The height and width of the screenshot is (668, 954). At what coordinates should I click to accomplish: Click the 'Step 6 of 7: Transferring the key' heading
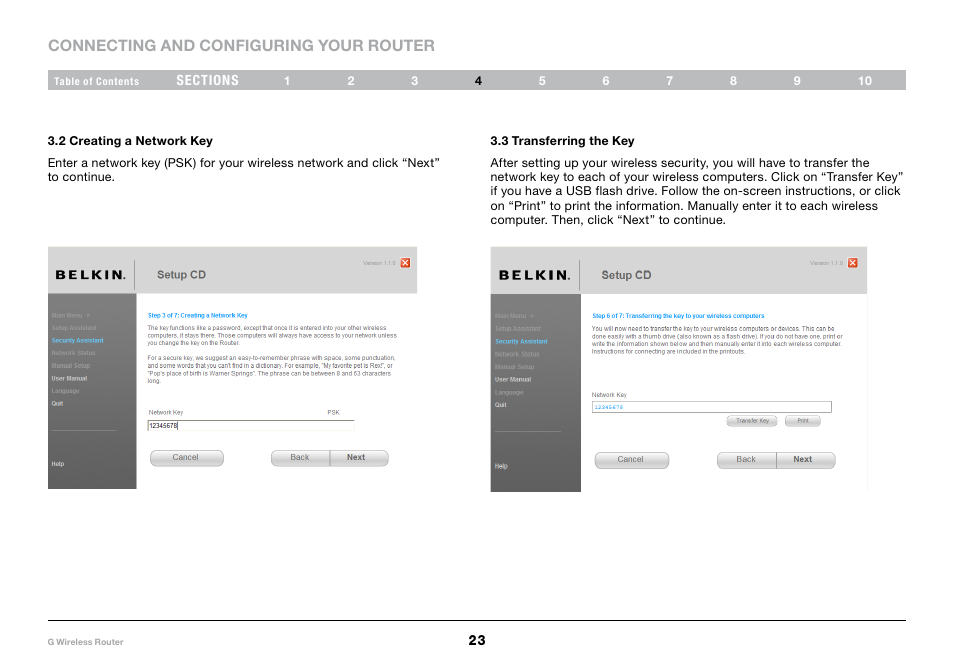tap(678, 316)
